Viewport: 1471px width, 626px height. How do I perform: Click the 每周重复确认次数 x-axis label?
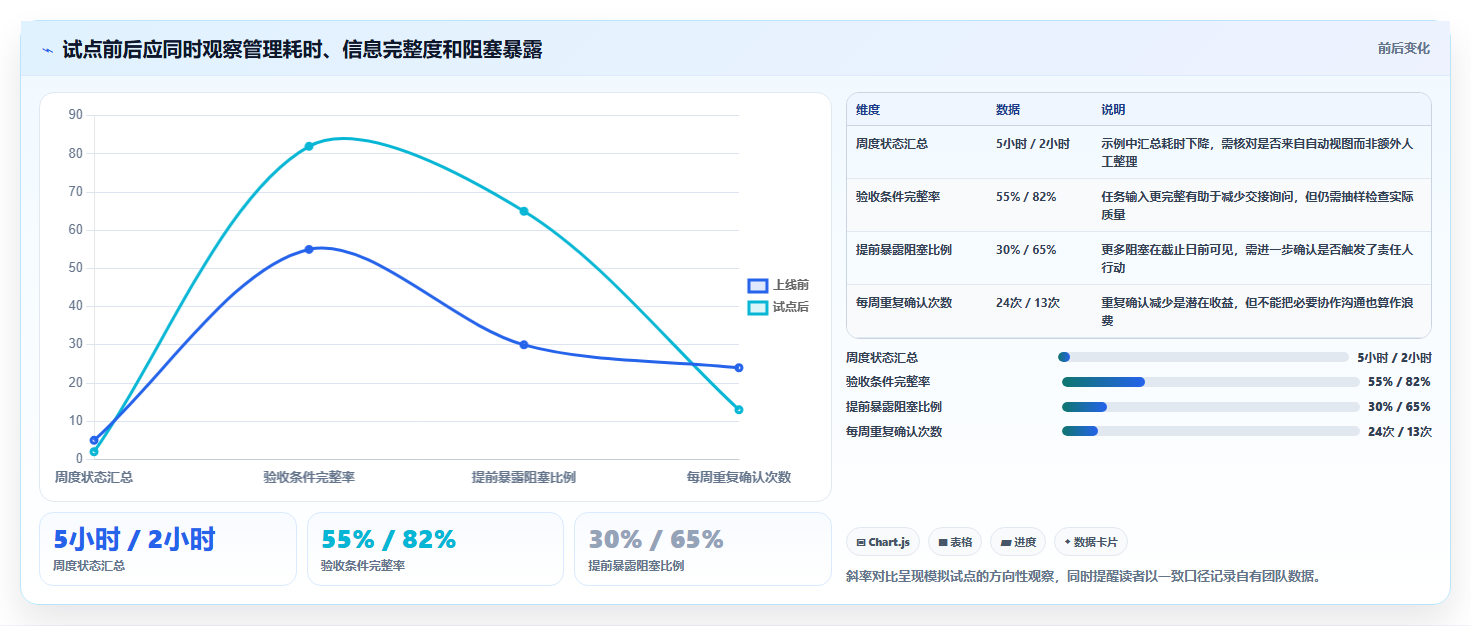[739, 477]
